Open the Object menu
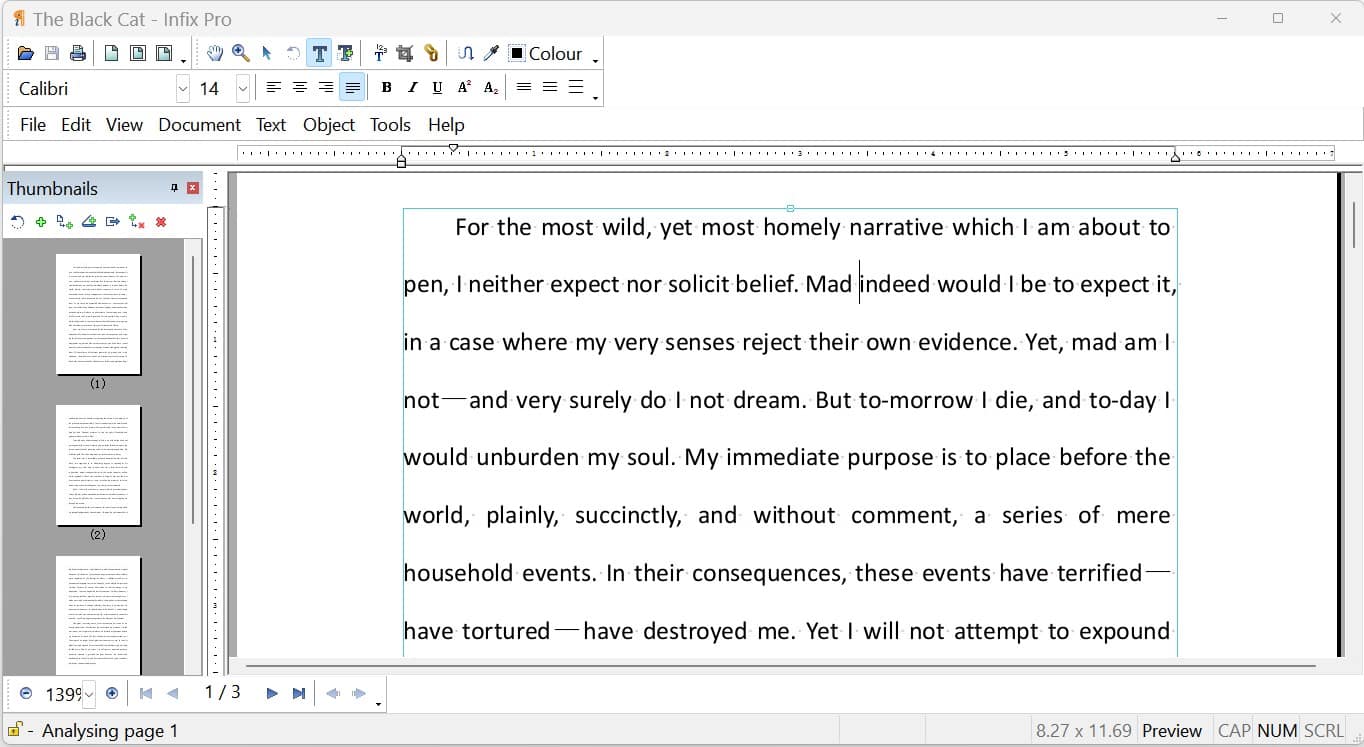This screenshot has height=747, width=1364. coord(329,125)
